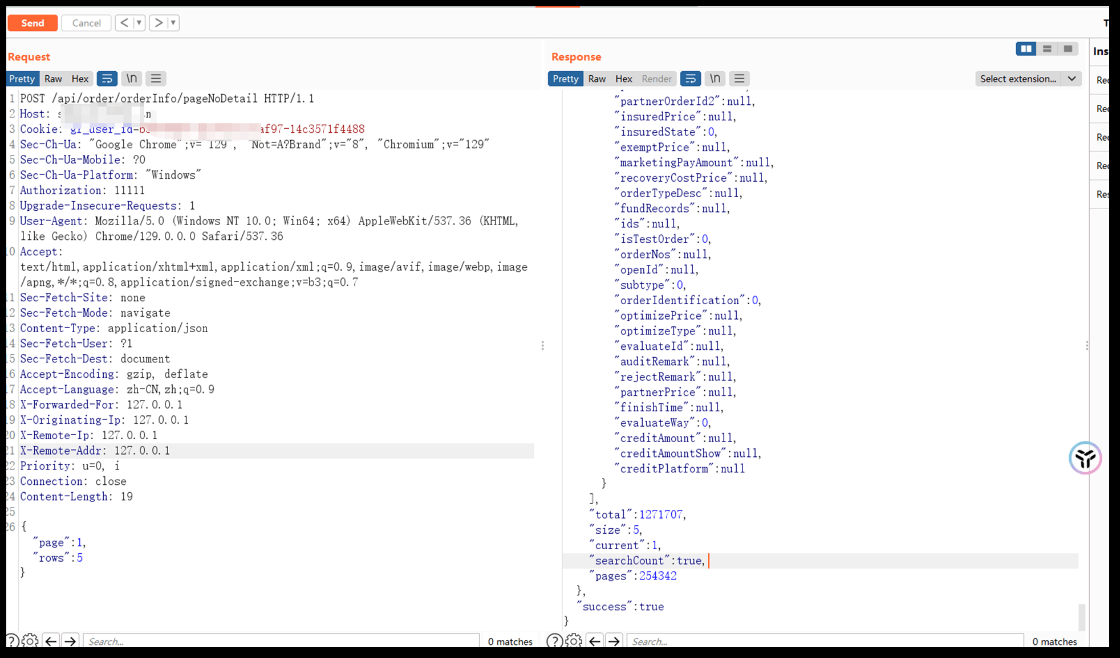The height and width of the screenshot is (658, 1120).
Task: Jump to next match in Request search
Action: (69, 641)
